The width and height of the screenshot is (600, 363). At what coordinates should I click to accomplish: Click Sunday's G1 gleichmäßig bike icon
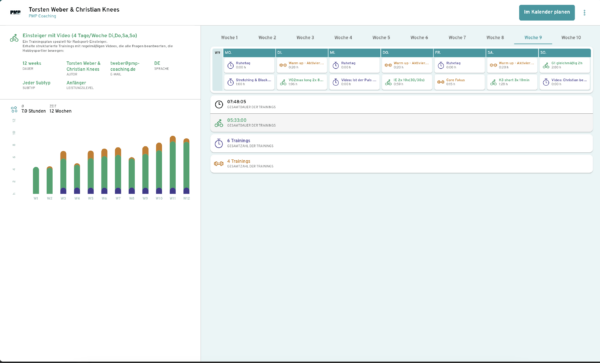pyautogui.click(x=546, y=65)
